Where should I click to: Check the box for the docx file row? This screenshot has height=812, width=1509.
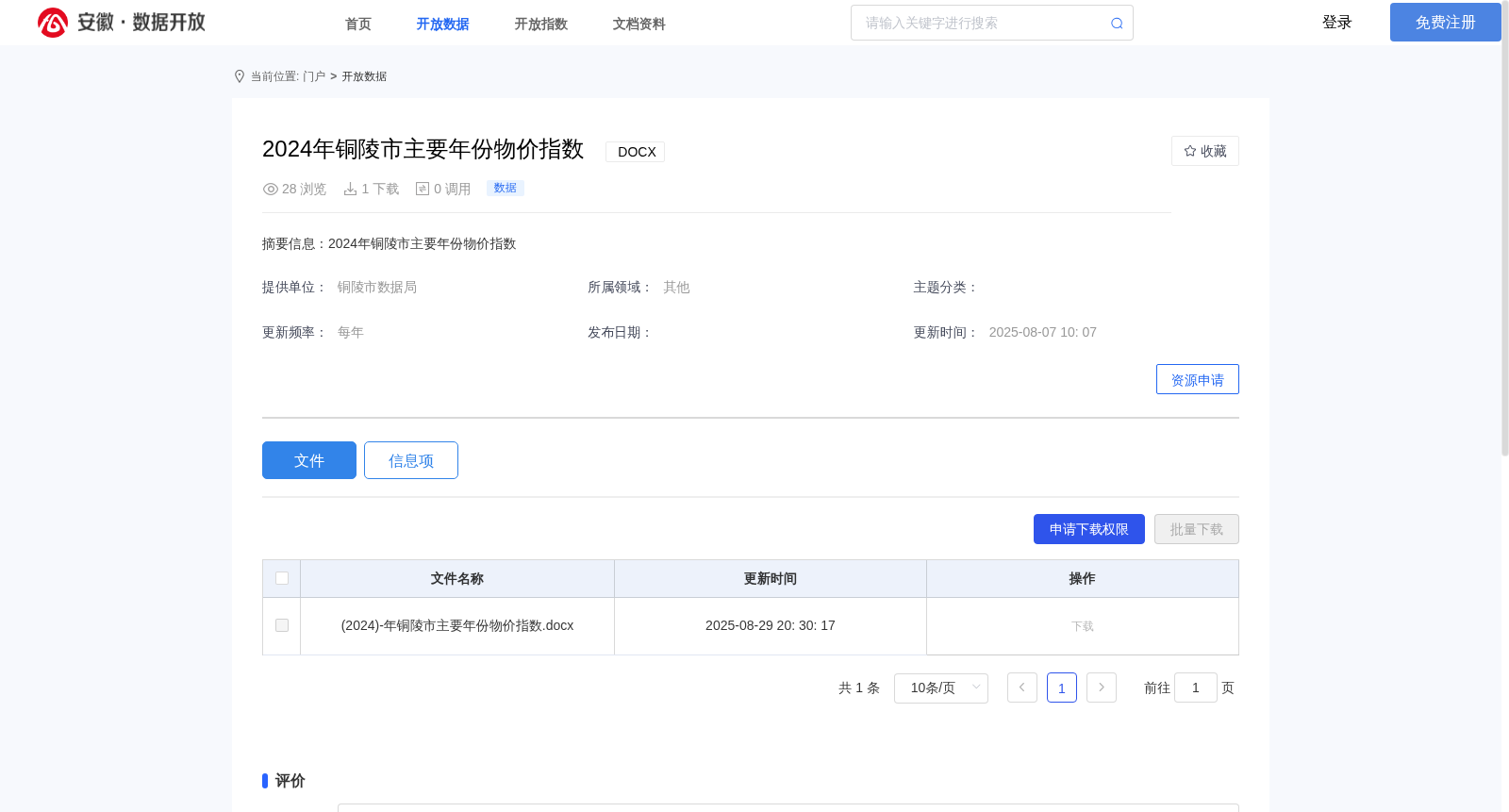click(x=282, y=625)
